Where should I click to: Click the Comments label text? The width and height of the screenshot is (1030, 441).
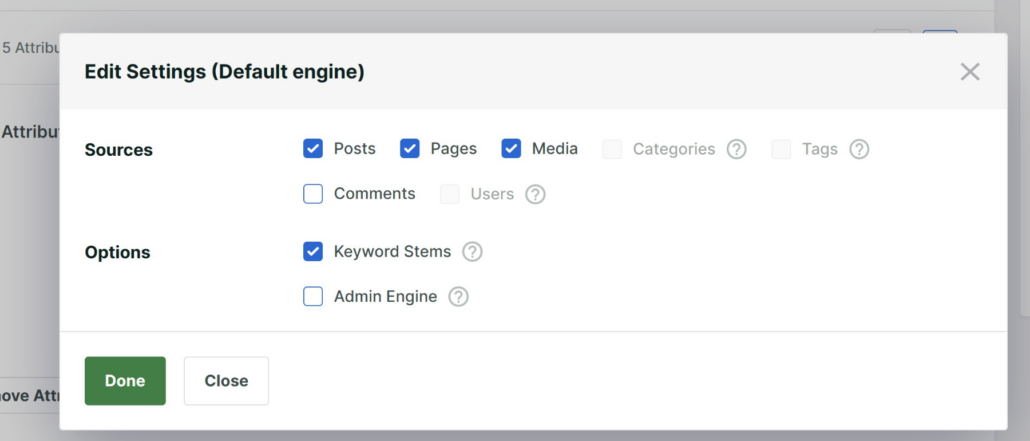click(x=374, y=194)
